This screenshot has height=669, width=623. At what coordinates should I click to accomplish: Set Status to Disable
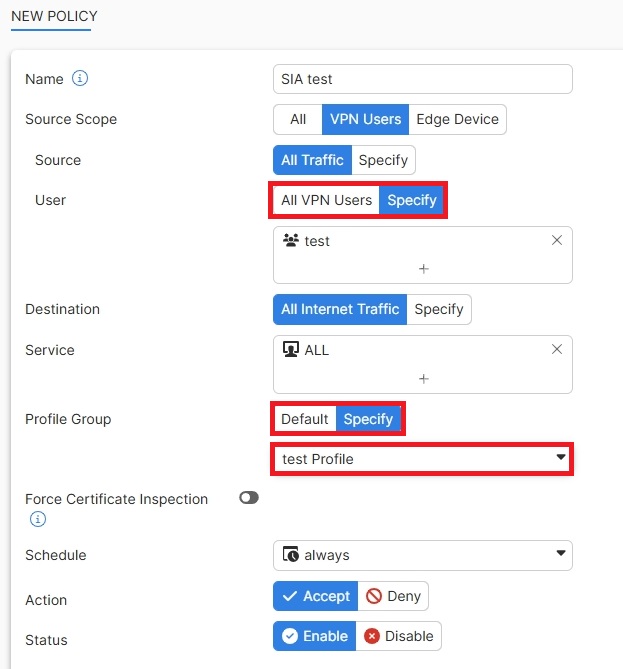[x=398, y=636]
